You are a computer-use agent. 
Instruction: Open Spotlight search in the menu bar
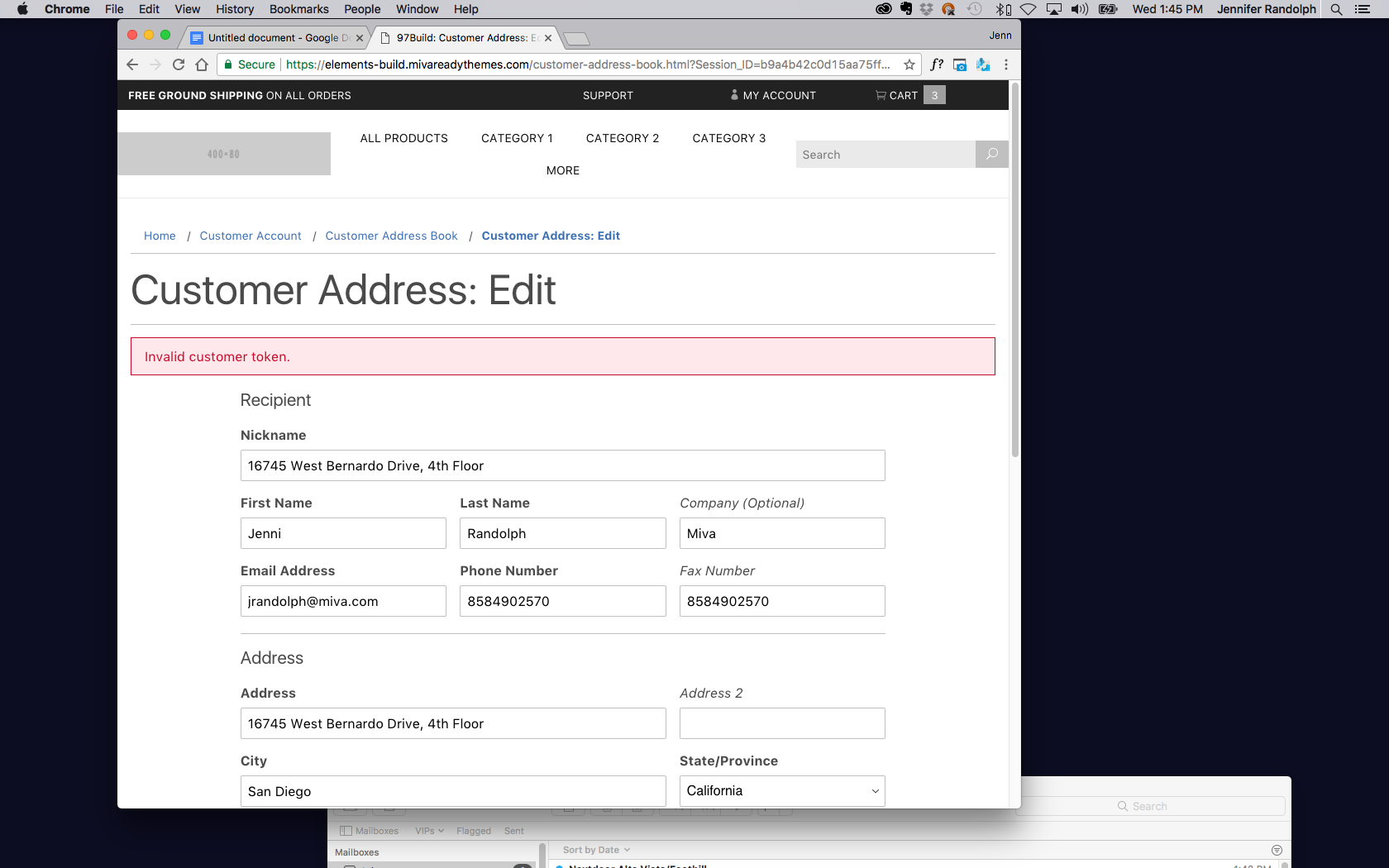tap(1336, 9)
